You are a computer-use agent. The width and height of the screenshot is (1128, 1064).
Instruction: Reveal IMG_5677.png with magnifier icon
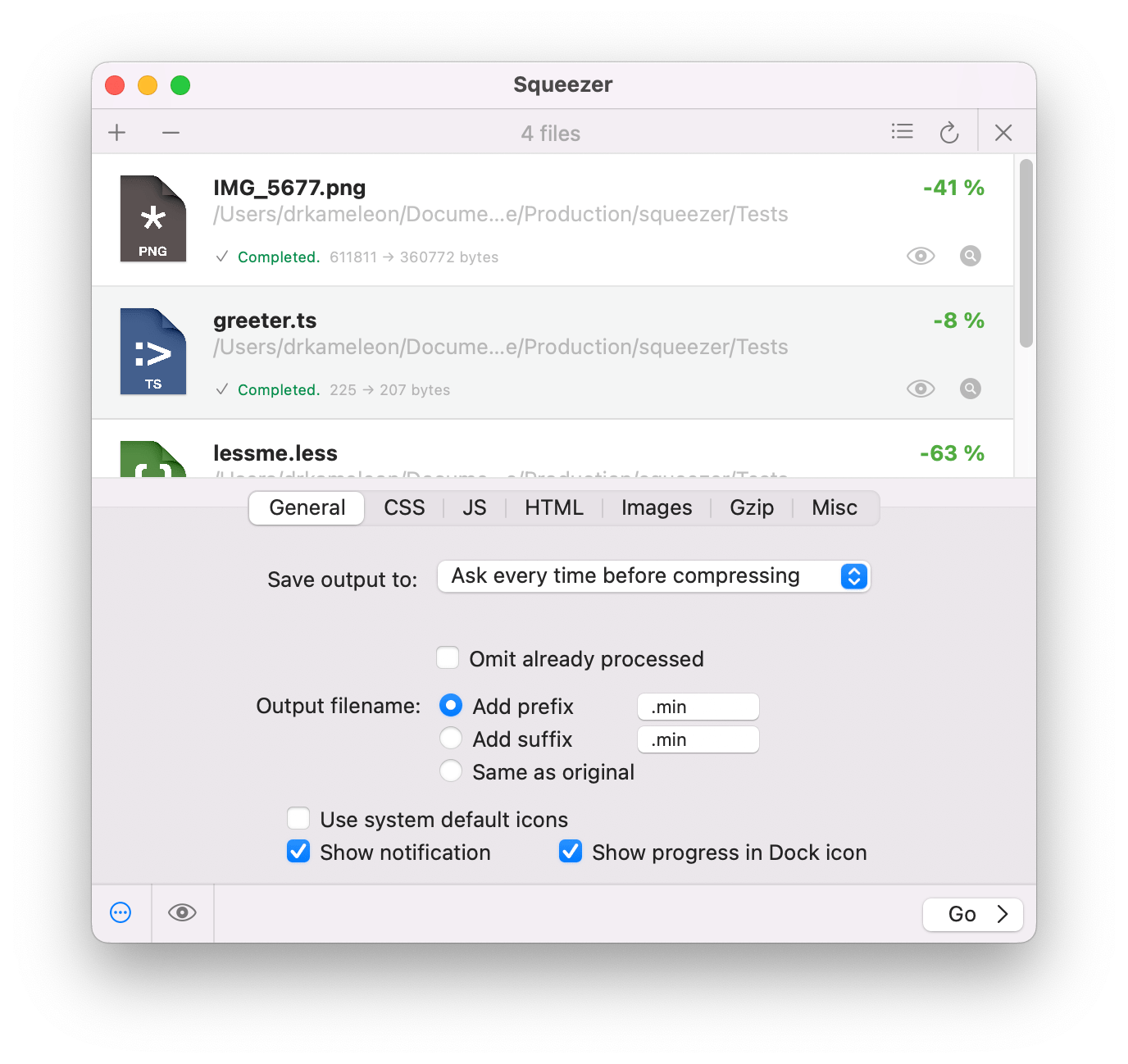[x=970, y=256]
